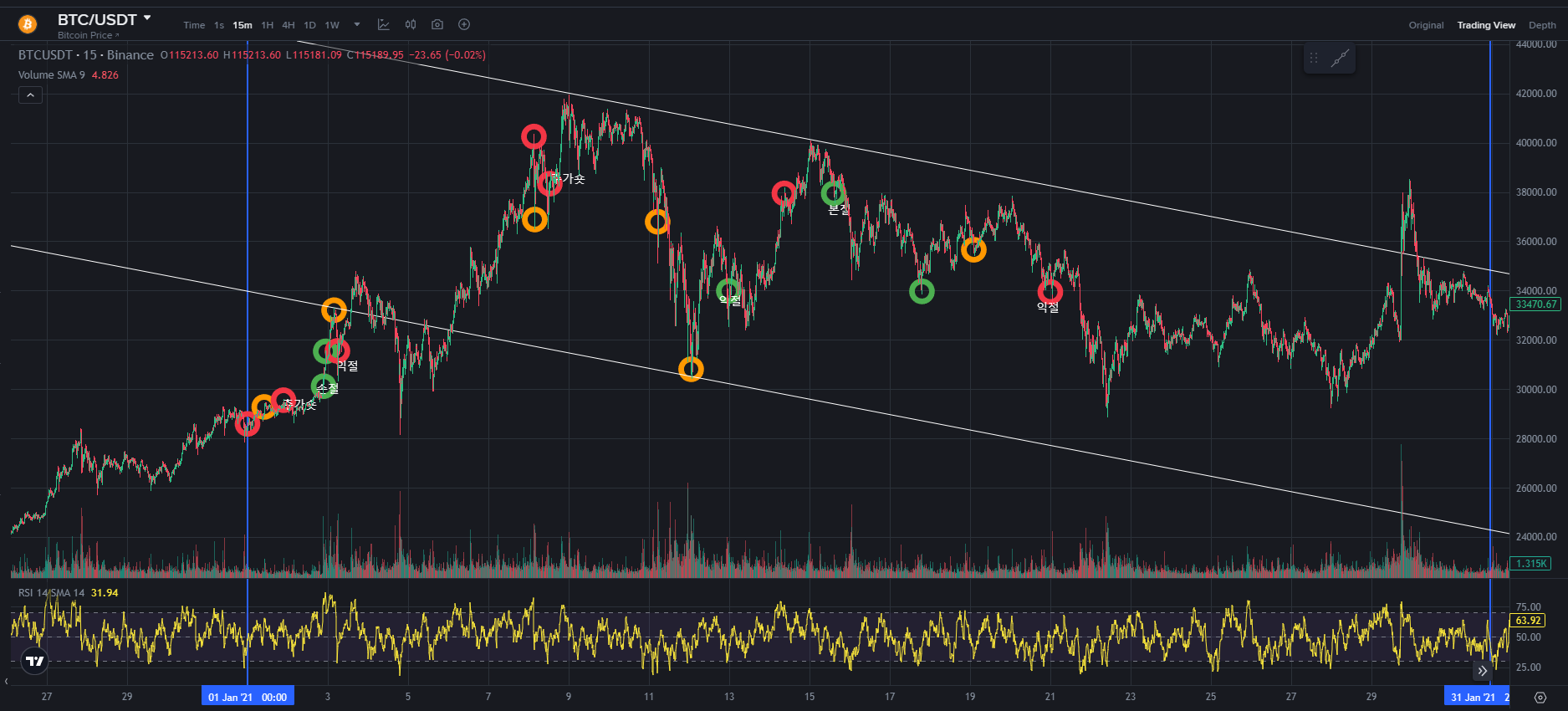Switch chart to 1W interval
The image size is (1568, 711).
point(332,25)
